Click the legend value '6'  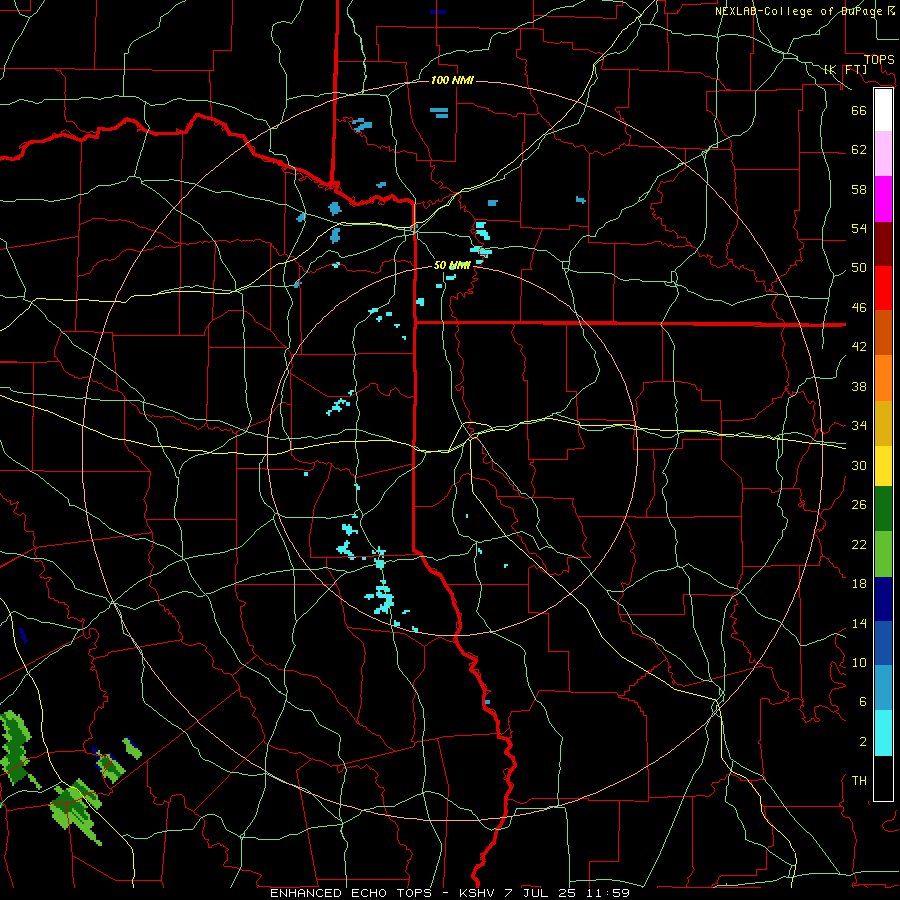point(863,702)
